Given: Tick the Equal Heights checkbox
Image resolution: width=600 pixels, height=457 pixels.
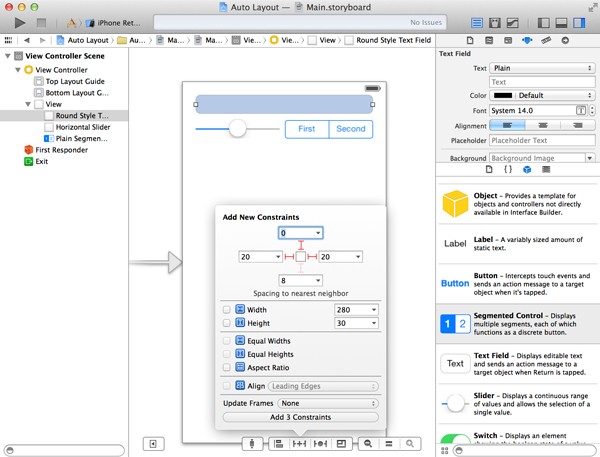Looking at the screenshot, I should pyautogui.click(x=227, y=354).
